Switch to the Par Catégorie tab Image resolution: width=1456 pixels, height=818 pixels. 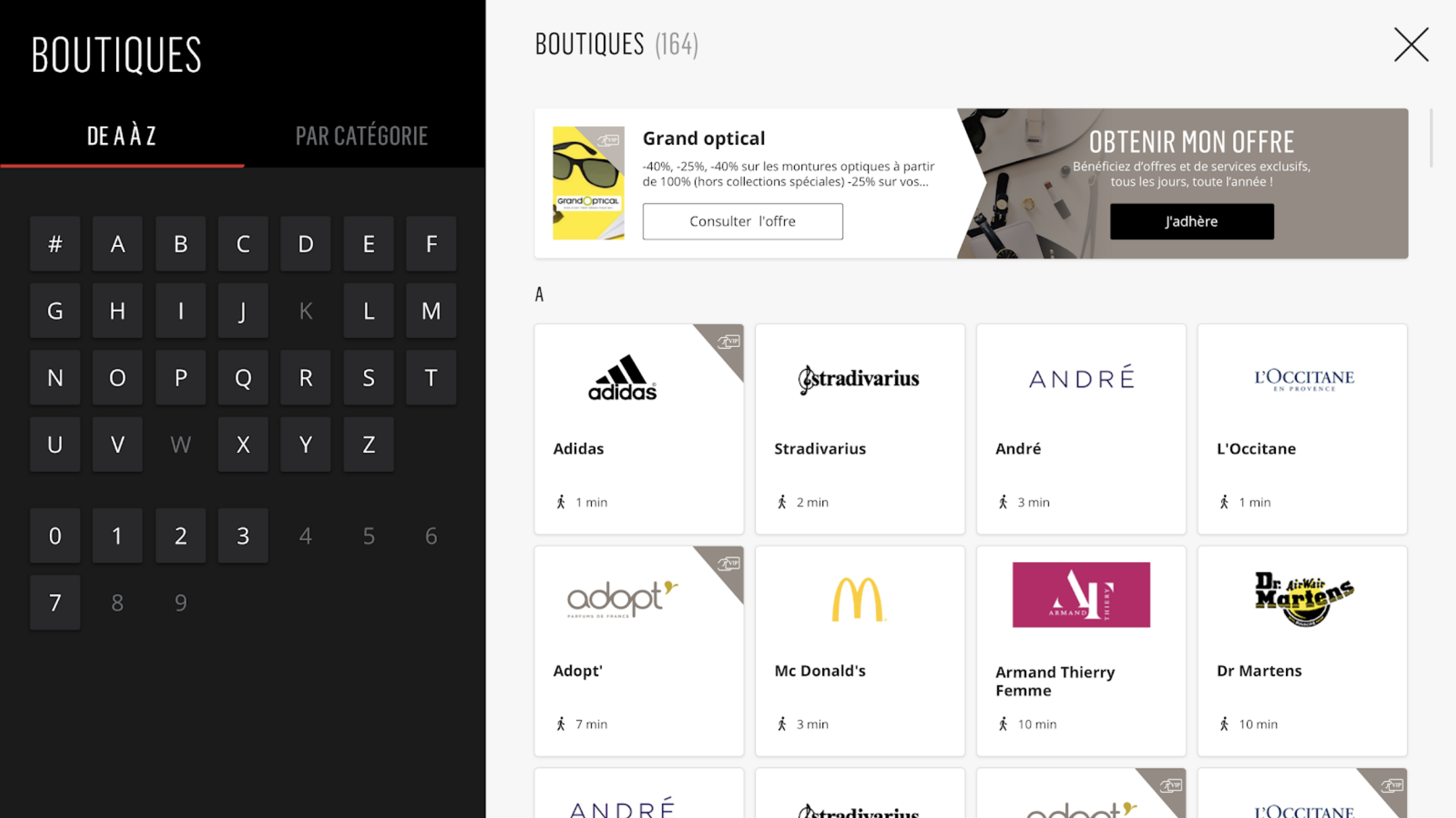(x=362, y=136)
